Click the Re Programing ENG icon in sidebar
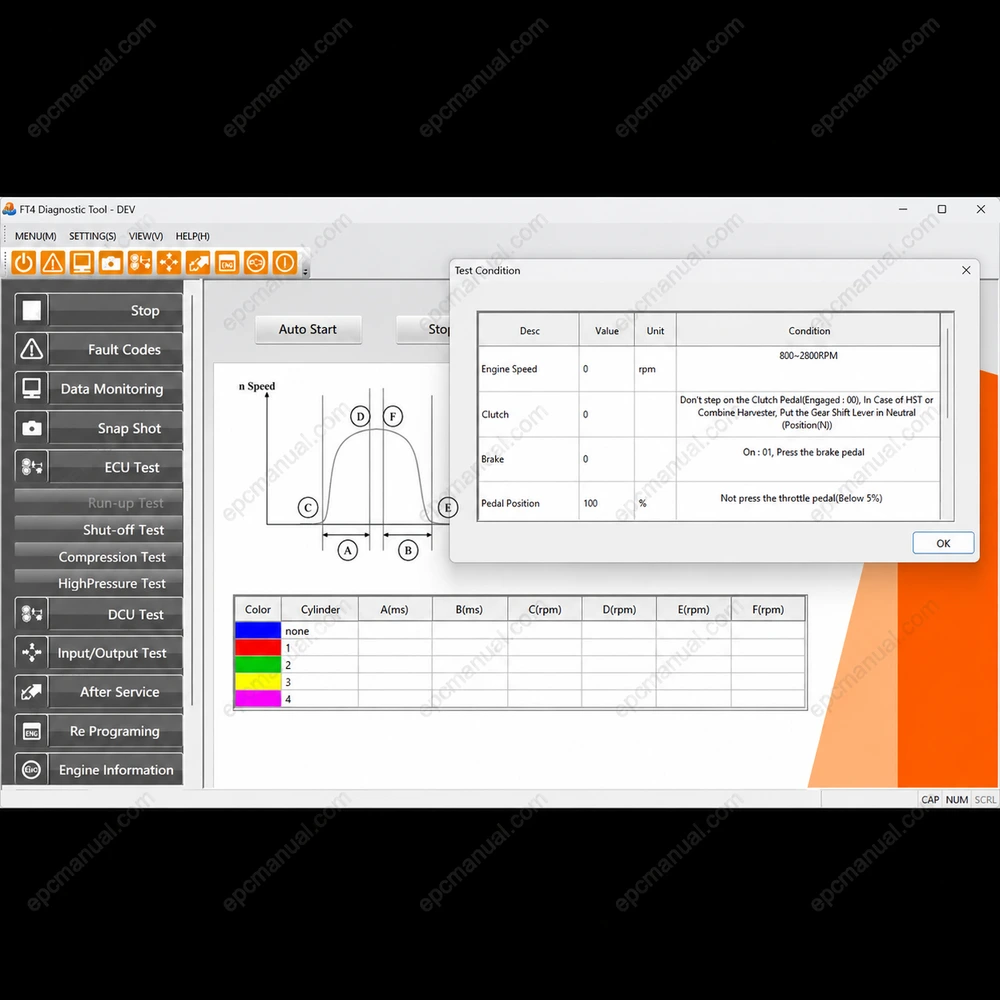1000x1000 pixels. tap(31, 731)
